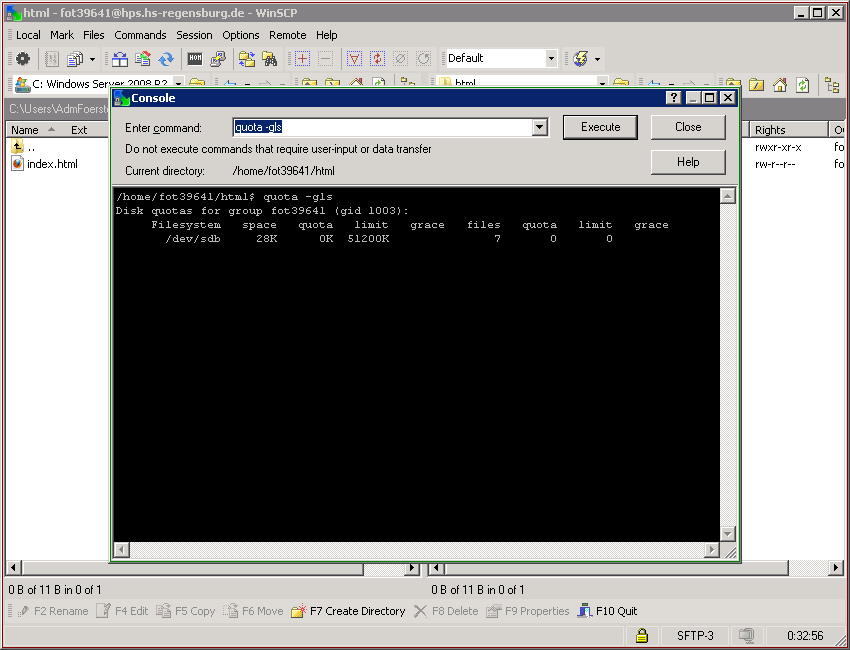The width and height of the screenshot is (850, 650).
Task: Click the rw-r--r-- rights value
Action: click(775, 164)
